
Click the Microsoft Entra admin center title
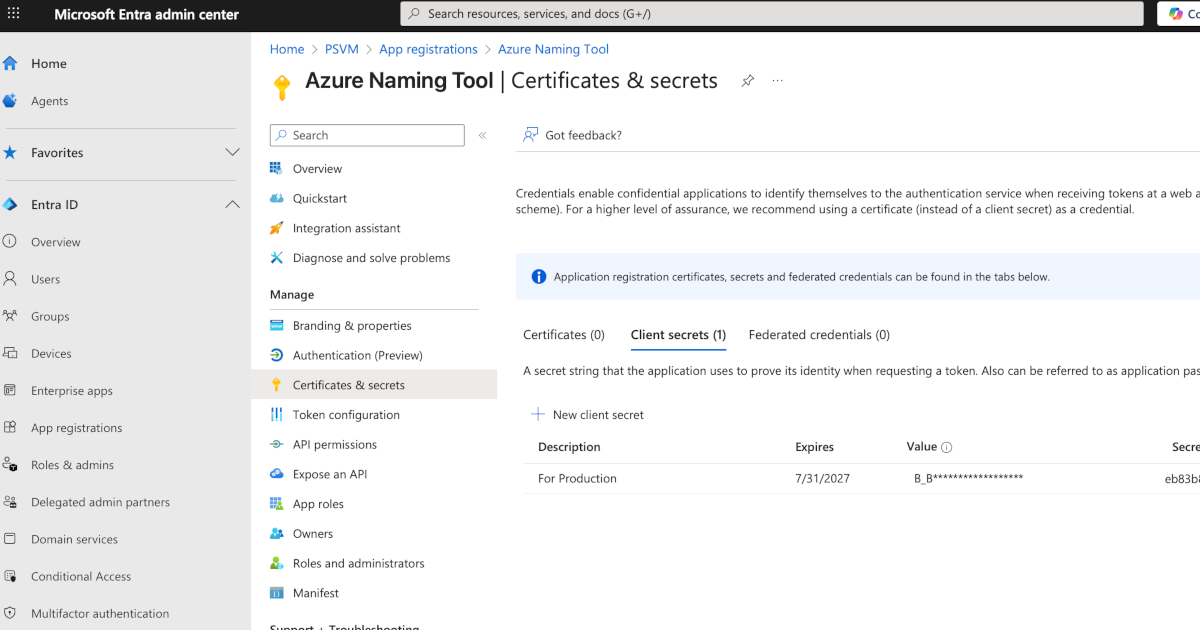click(x=146, y=14)
